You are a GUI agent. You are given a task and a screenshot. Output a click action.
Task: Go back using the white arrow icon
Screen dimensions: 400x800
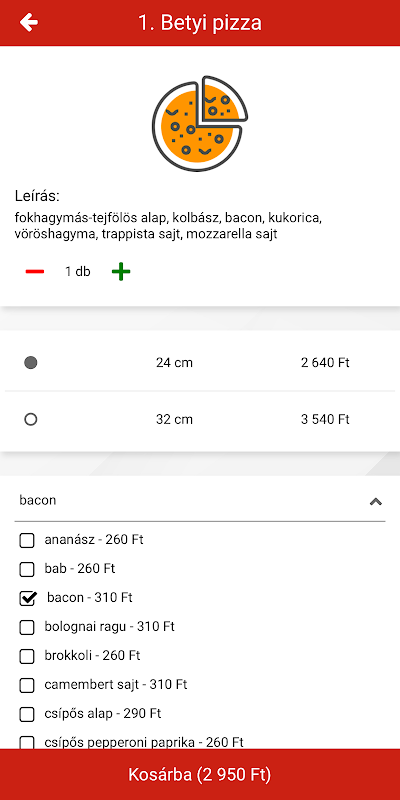(29, 22)
